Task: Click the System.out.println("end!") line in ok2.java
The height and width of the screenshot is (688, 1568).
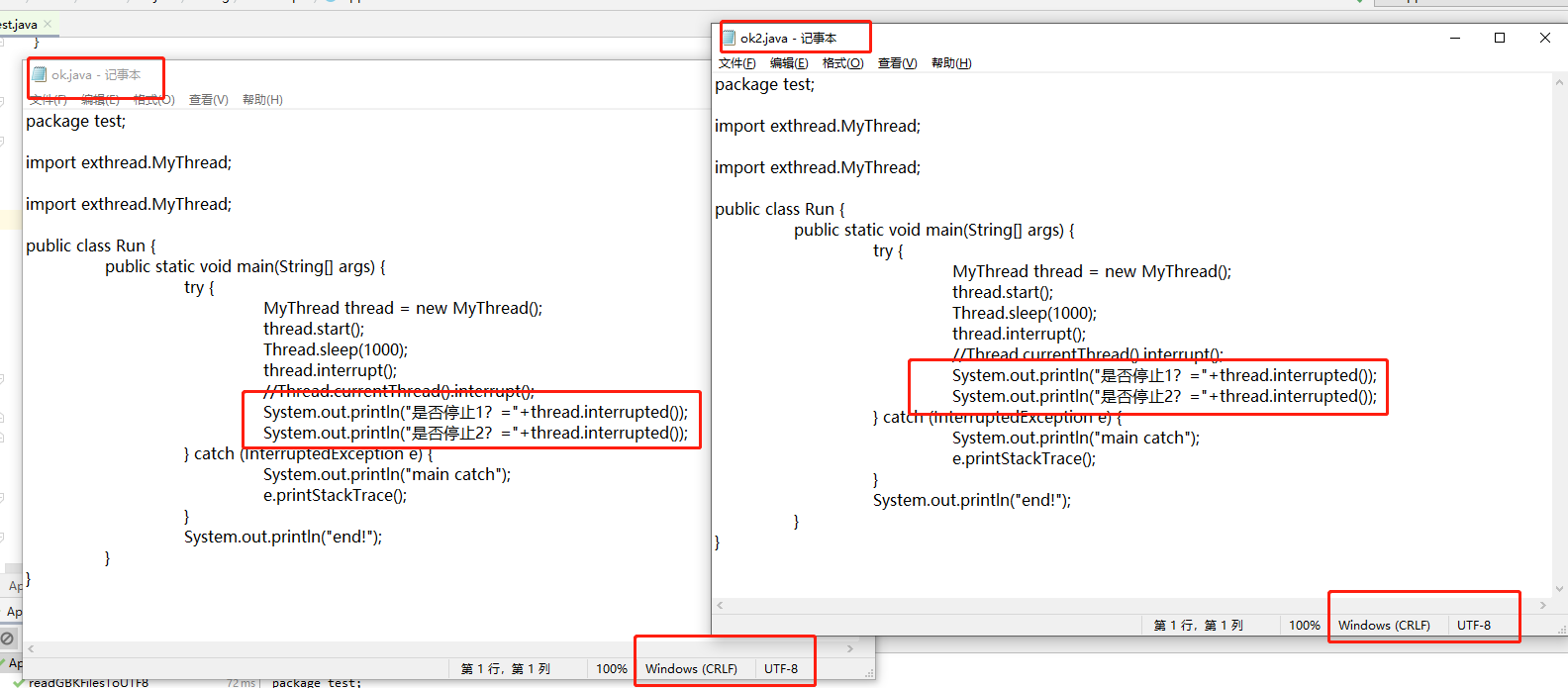Action: (x=972, y=501)
